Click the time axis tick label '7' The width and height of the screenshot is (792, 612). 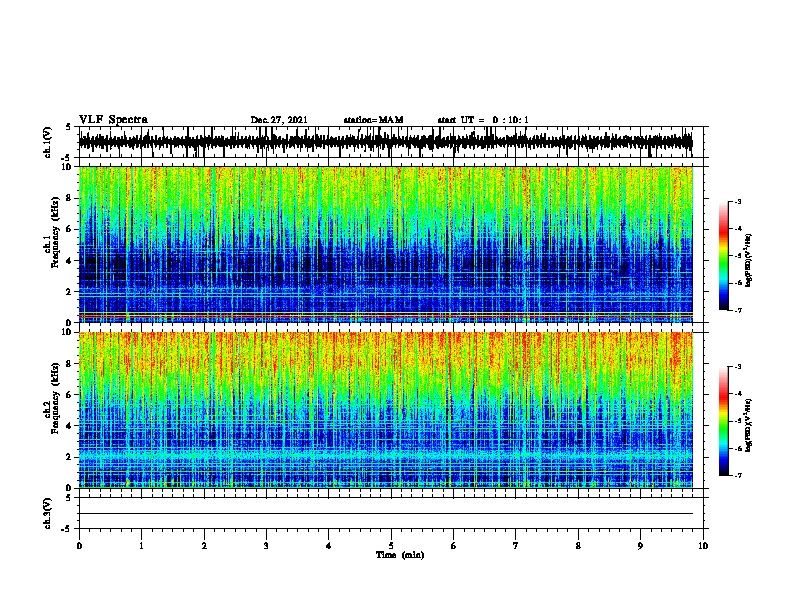[x=516, y=545]
